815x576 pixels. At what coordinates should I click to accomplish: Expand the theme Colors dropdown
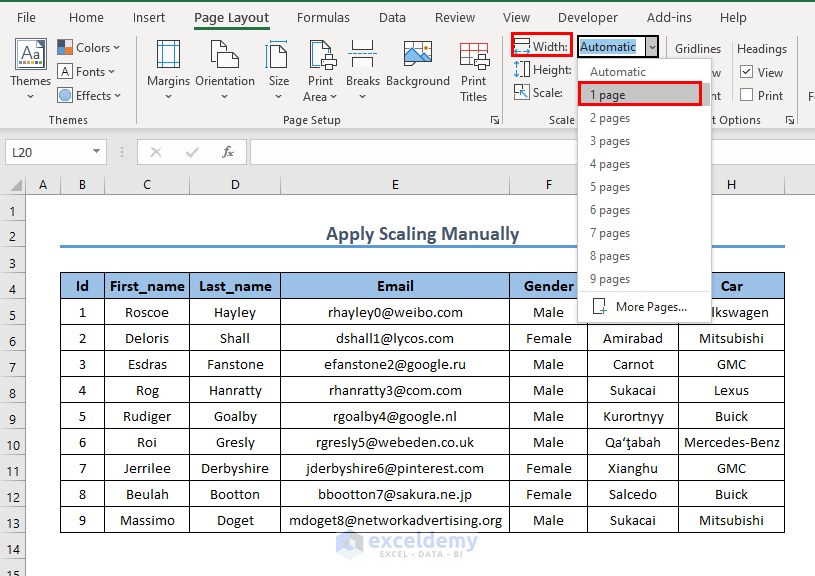88,47
